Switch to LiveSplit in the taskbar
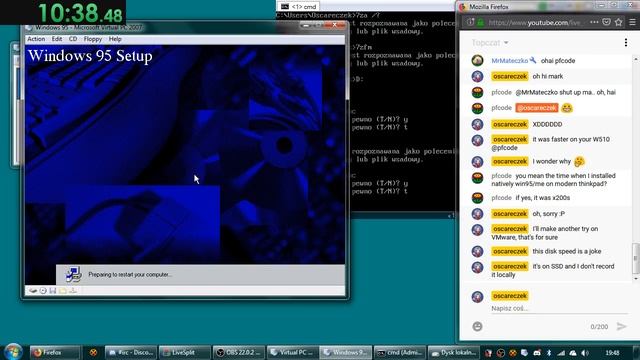640x360 pixels. point(184,352)
